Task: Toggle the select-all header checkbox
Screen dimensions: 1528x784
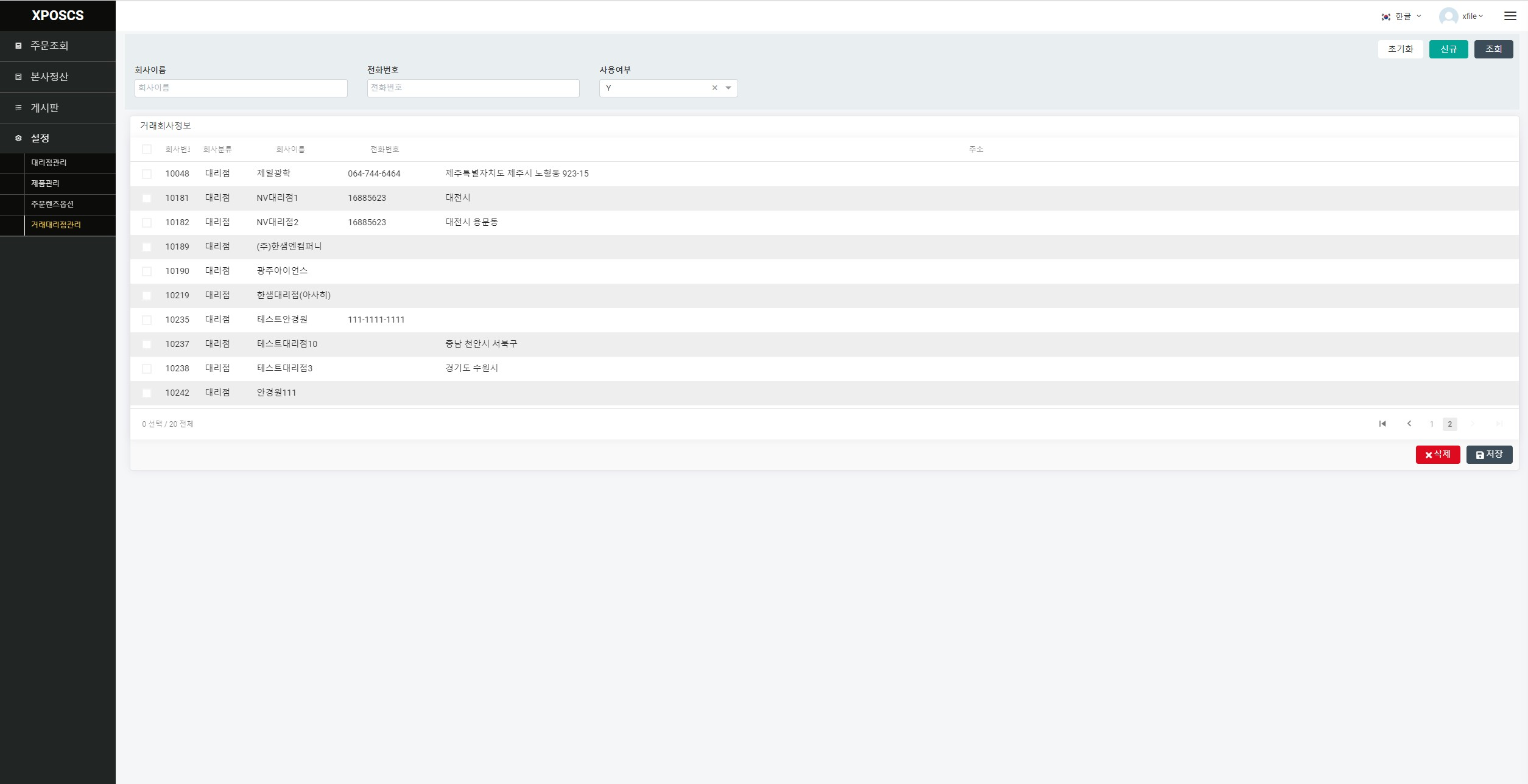Action: click(147, 149)
